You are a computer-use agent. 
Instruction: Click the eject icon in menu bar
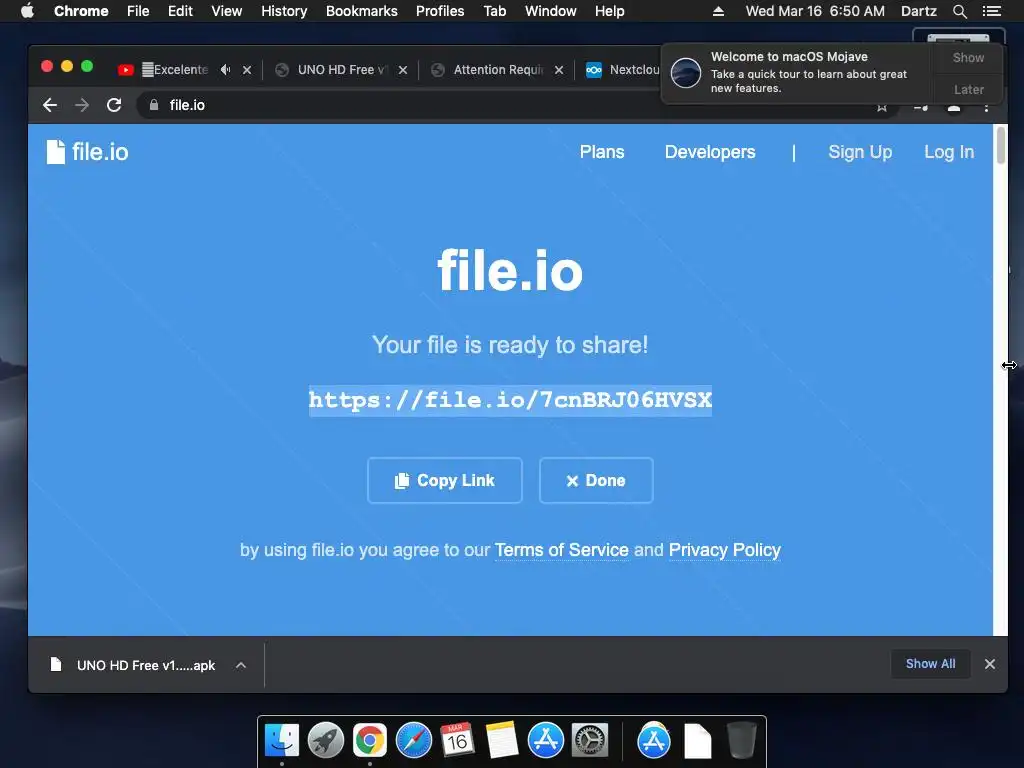coord(718,11)
